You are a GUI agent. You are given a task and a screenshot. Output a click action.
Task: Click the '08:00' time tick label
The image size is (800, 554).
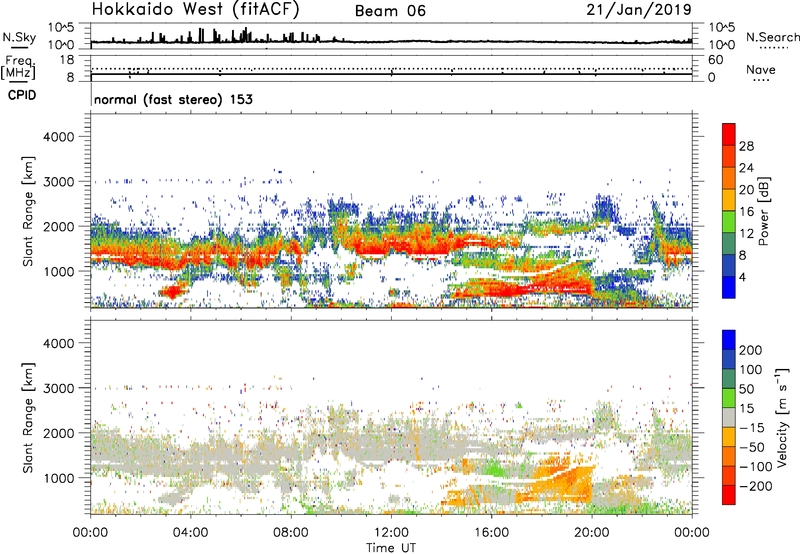(x=291, y=533)
